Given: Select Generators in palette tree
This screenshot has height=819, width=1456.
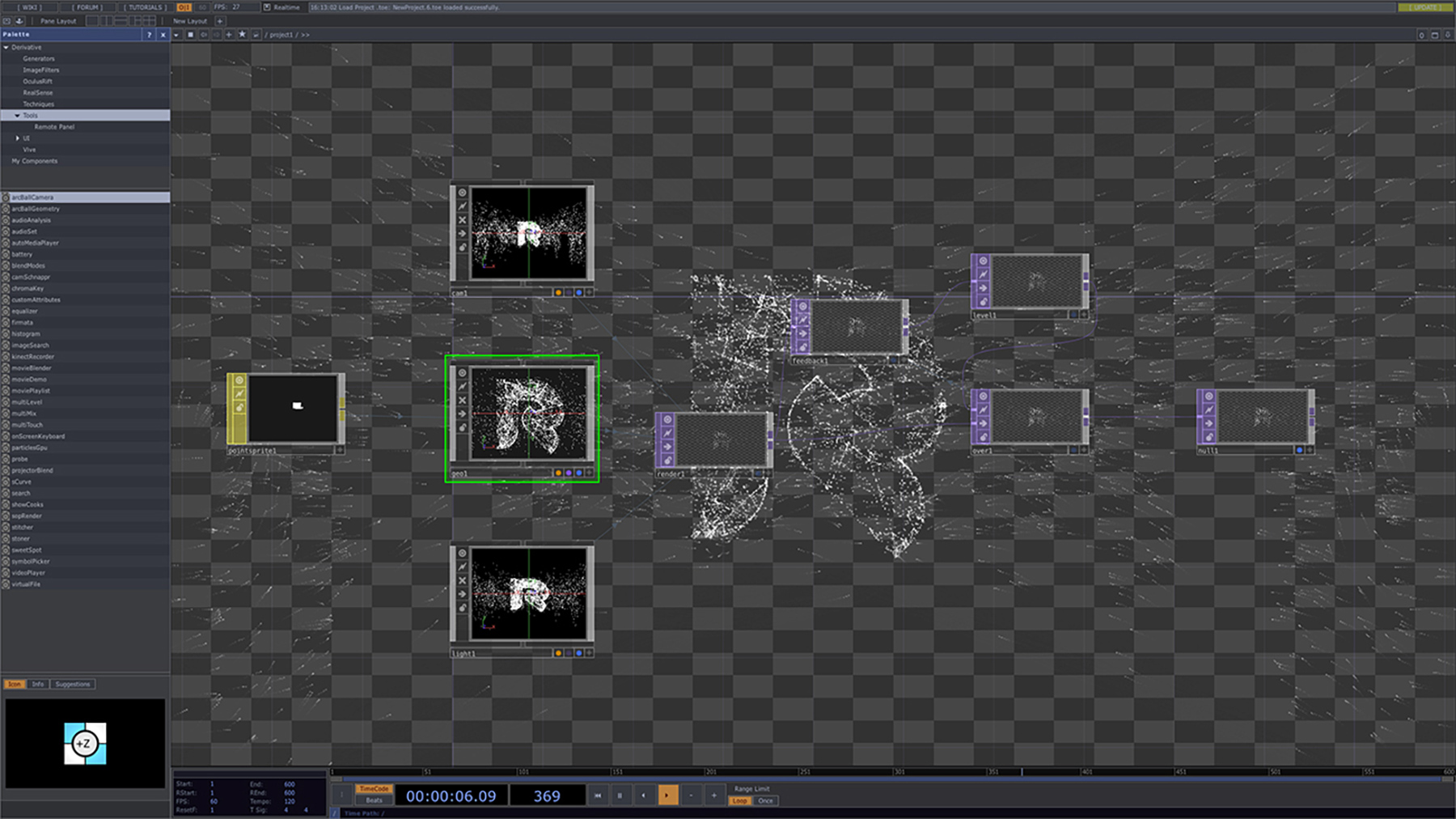Looking at the screenshot, I should pyautogui.click(x=39, y=59).
